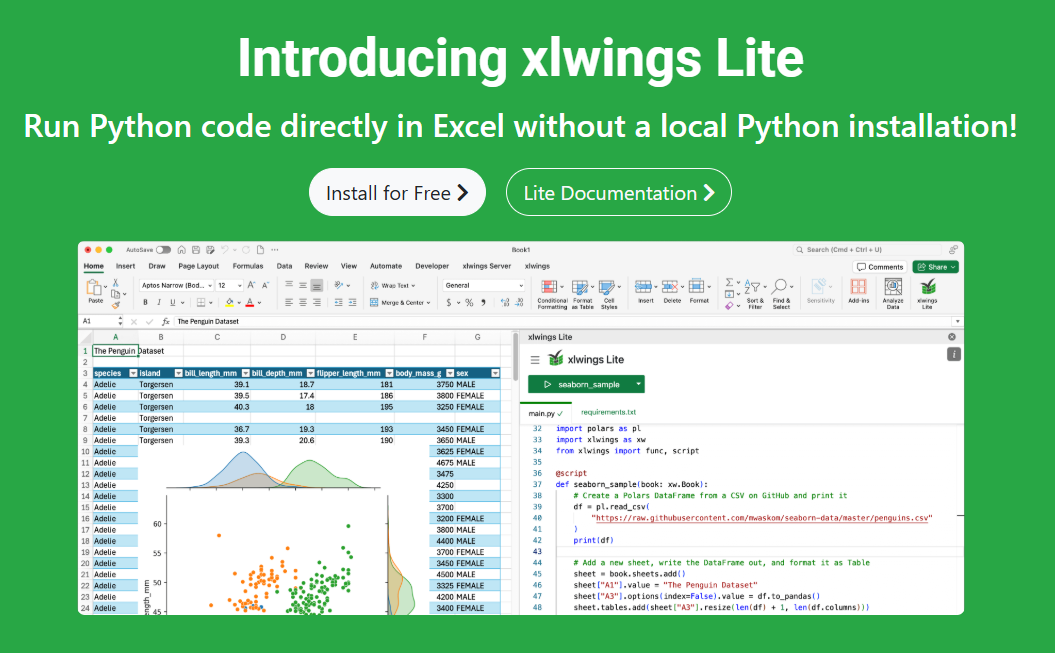Click the Install for Free button
This screenshot has width=1055, height=653.
tap(397, 192)
